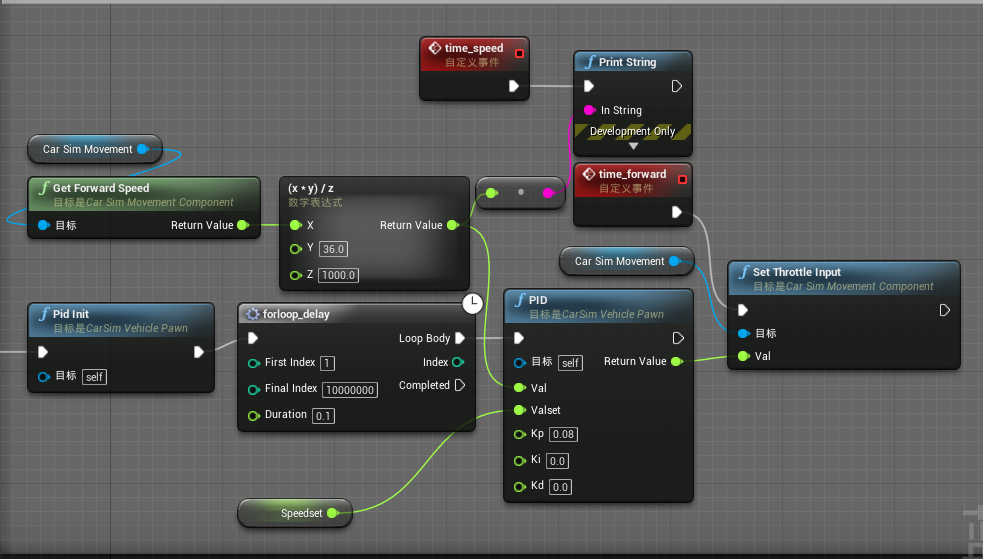Image resolution: width=983 pixels, height=559 pixels.
Task: Edit the Y value field 36.0
Action: click(333, 249)
